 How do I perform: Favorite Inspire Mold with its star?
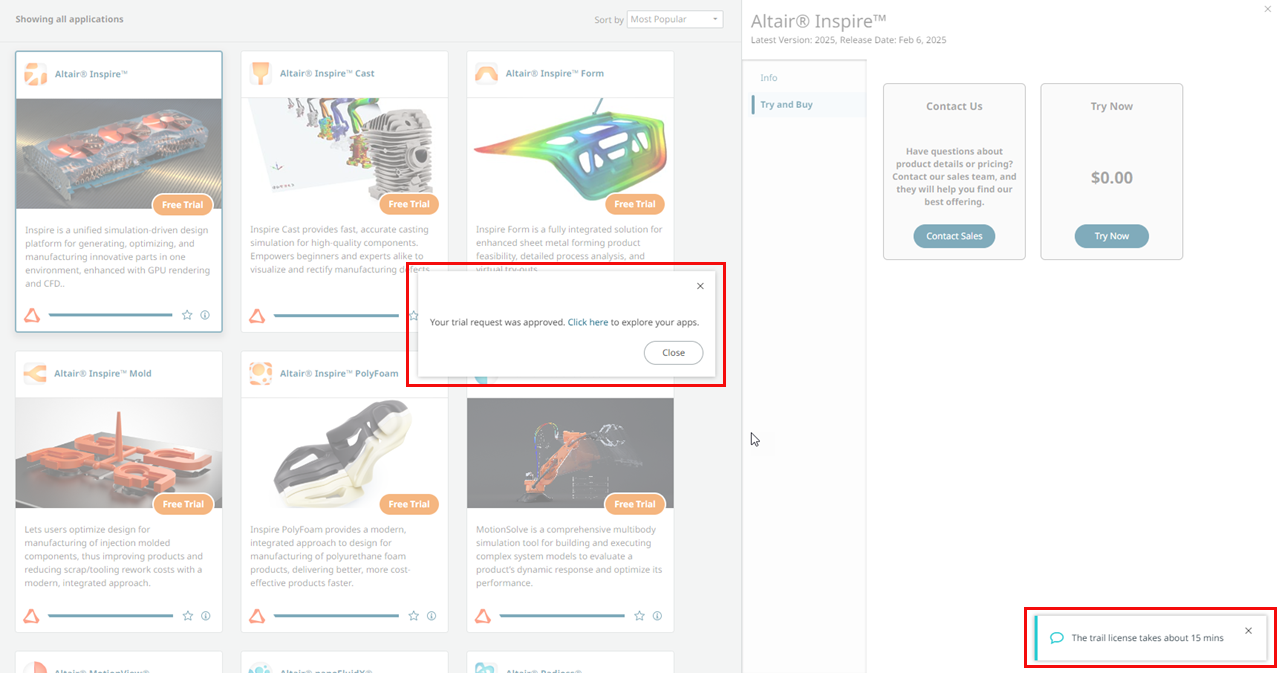coord(187,616)
